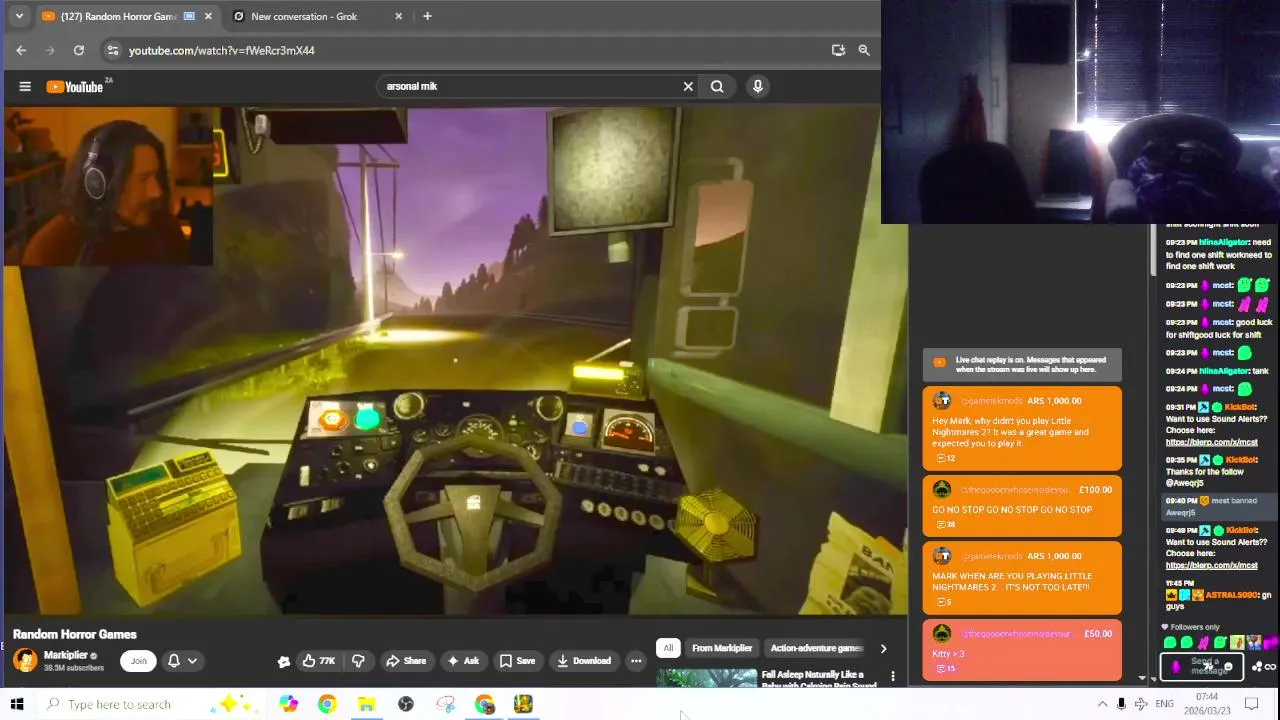Open Copilot from the taskbar
Viewport: 1280px width, 720px height.
coord(288,704)
